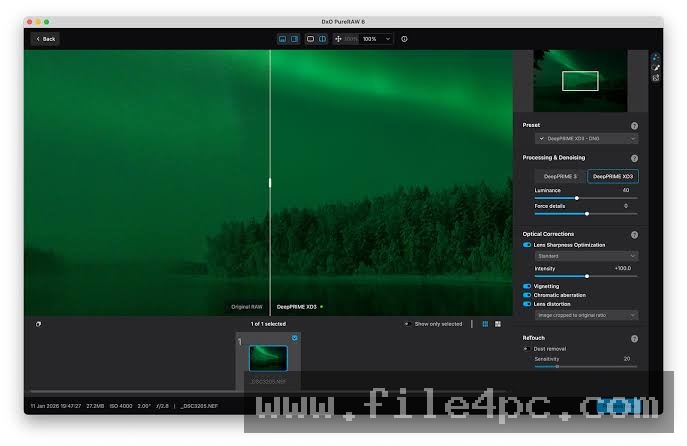This screenshot has height=446, width=687.
Task: Toggle Show only selected switch
Action: (x=407, y=324)
